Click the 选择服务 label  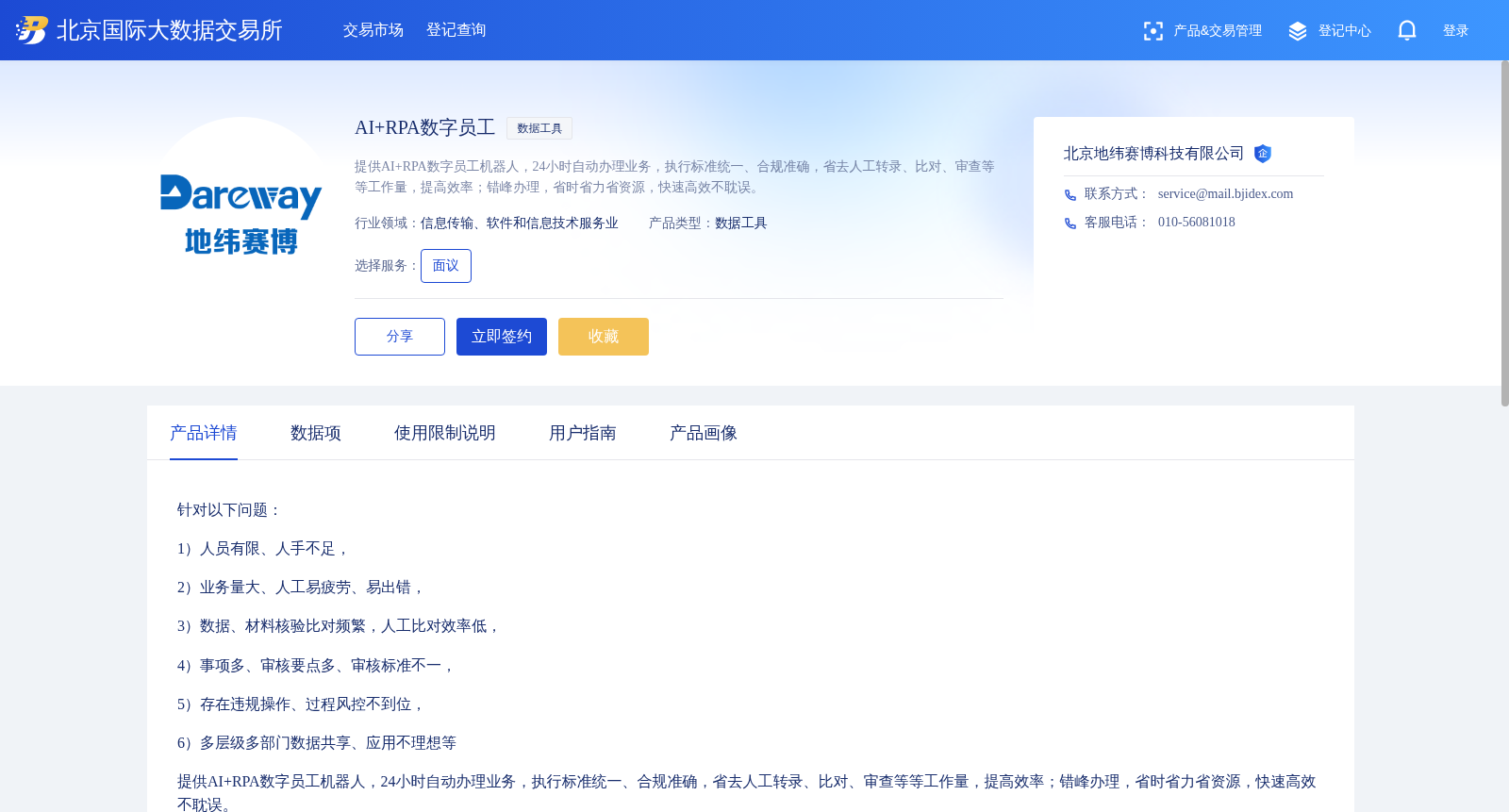(387, 266)
